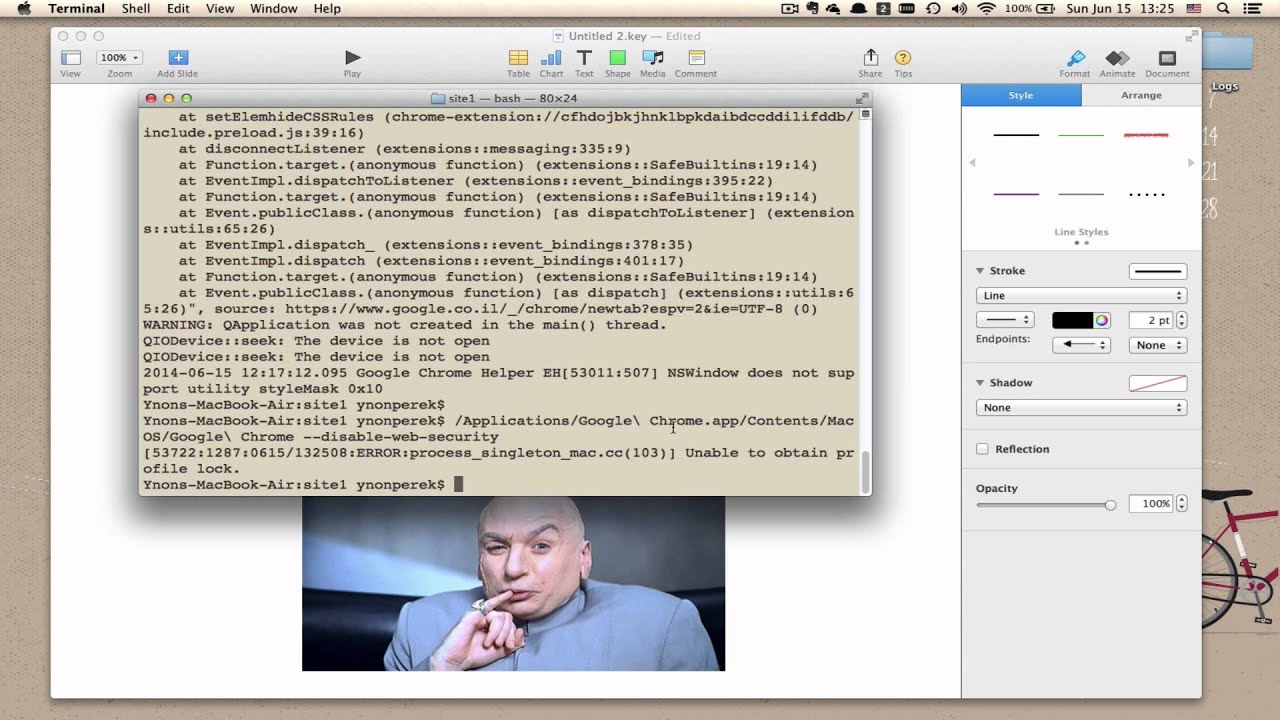Open the left endpoint arrow dropdown

1081,345
